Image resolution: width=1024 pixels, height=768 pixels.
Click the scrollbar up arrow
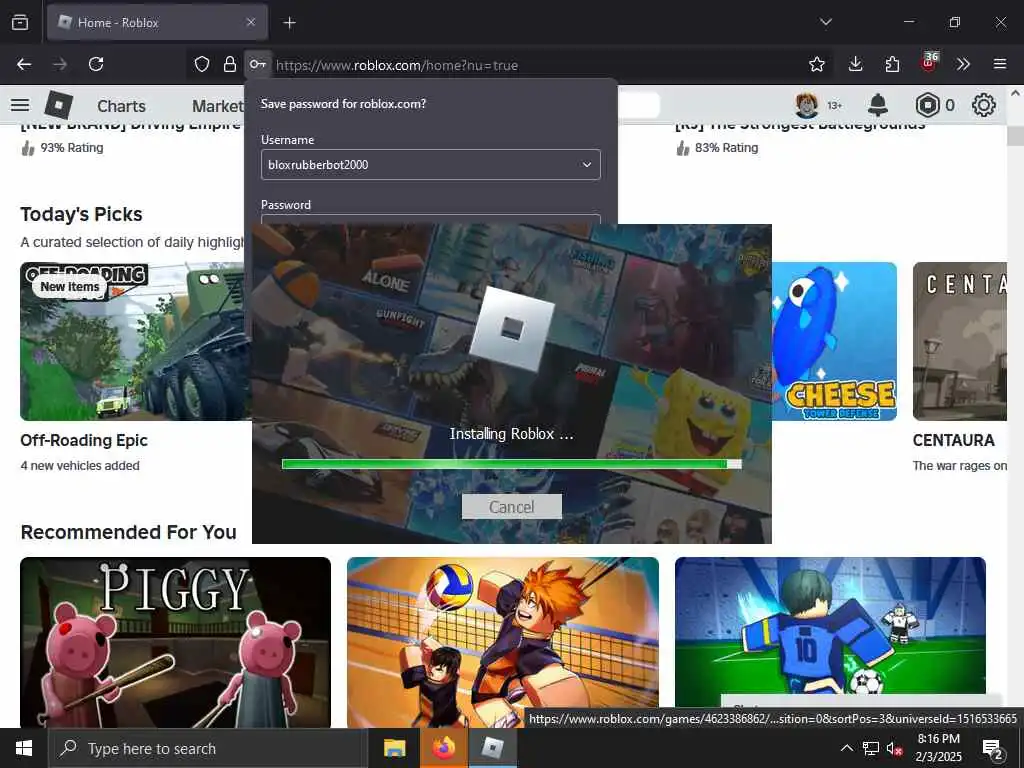coord(1015,93)
